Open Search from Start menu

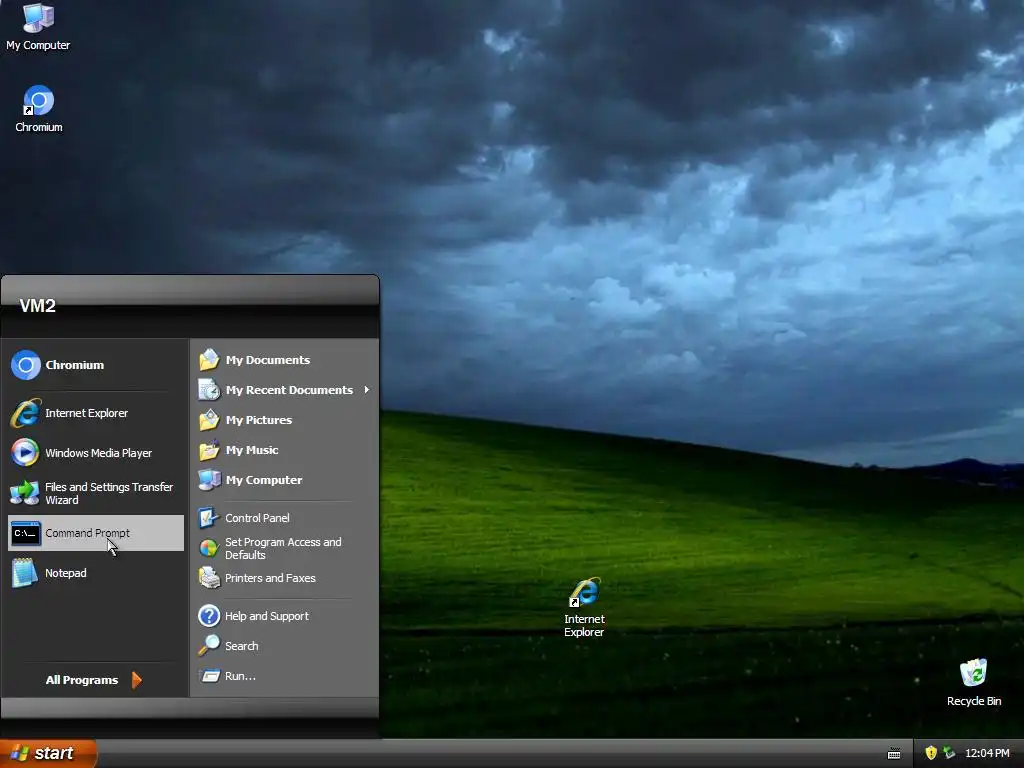284,646
